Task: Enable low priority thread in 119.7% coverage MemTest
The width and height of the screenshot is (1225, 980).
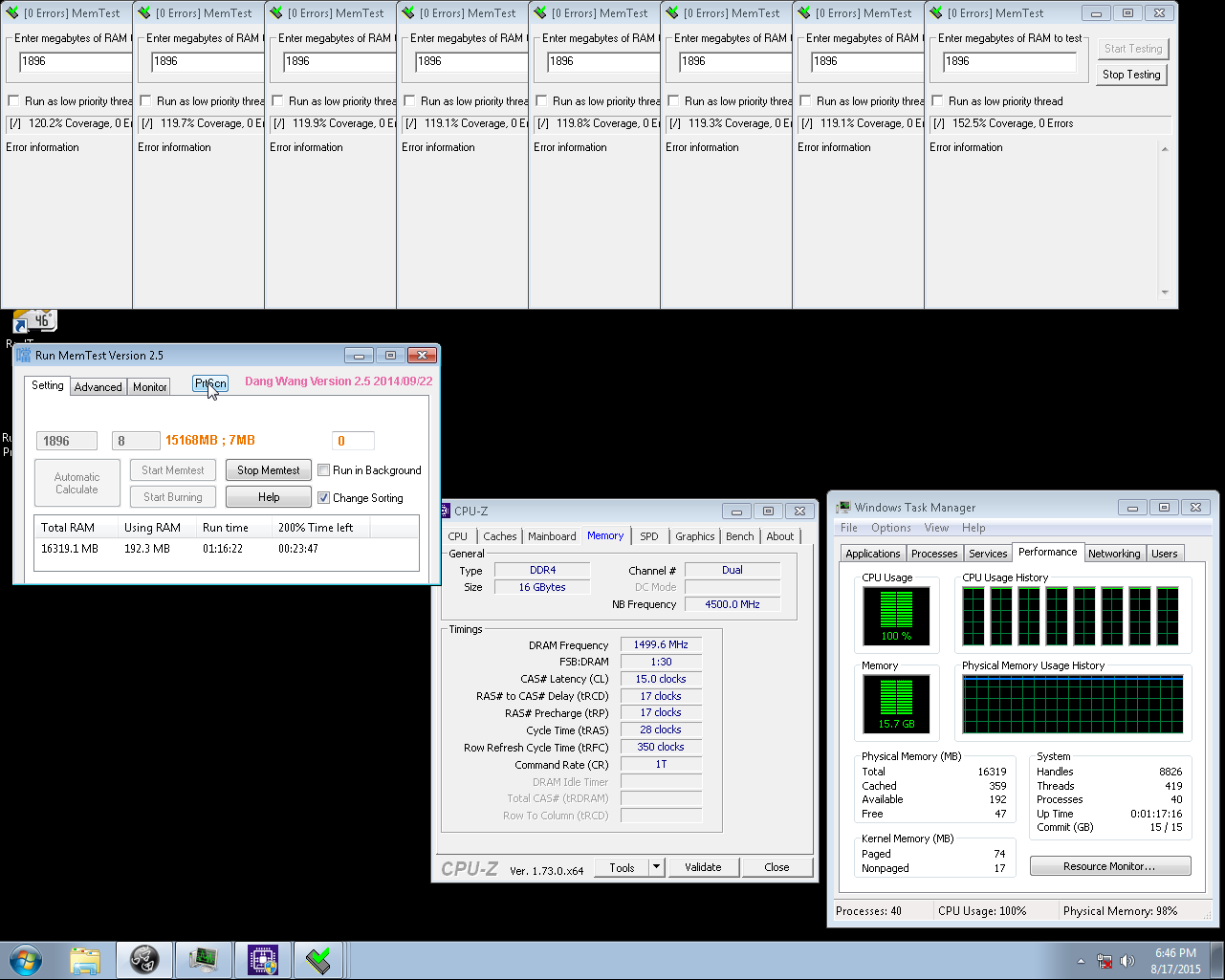Action: coord(145,100)
